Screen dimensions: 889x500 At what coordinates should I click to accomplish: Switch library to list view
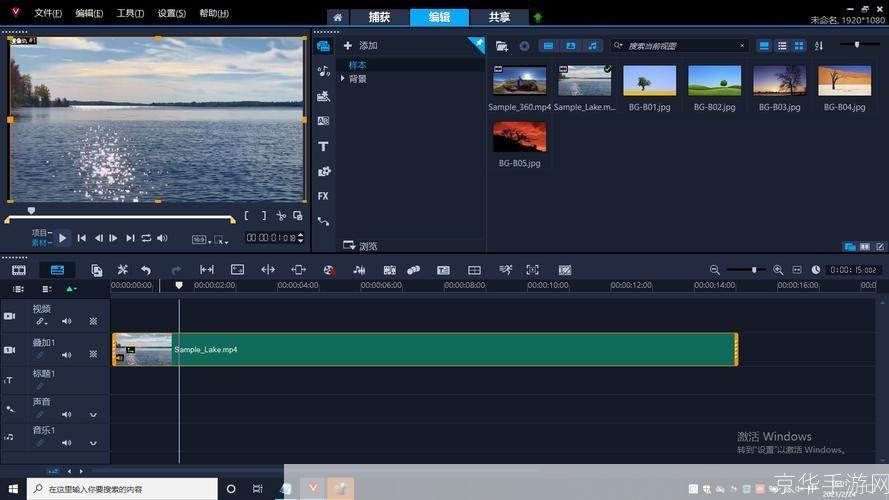point(782,46)
